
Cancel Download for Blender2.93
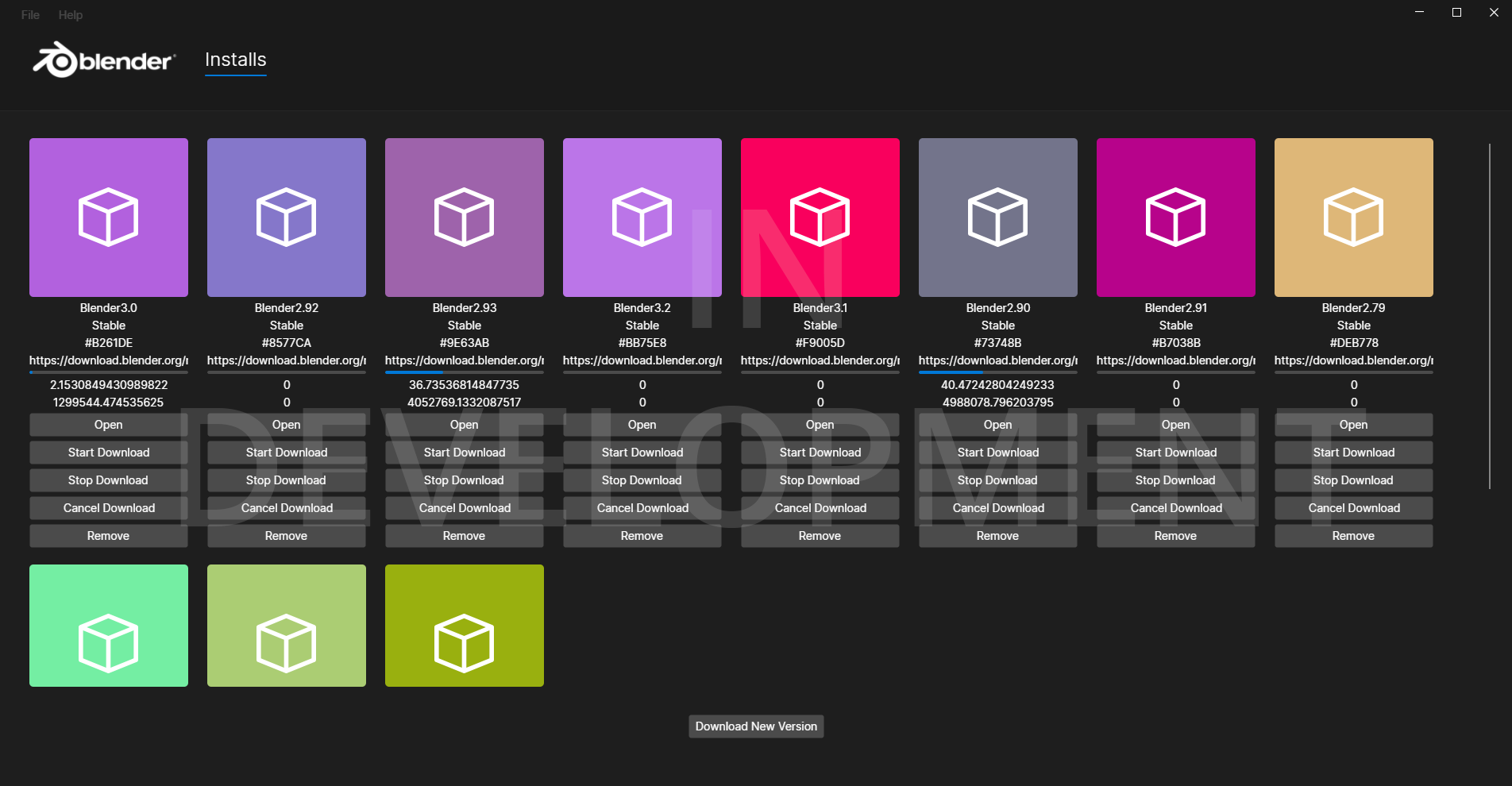point(465,508)
